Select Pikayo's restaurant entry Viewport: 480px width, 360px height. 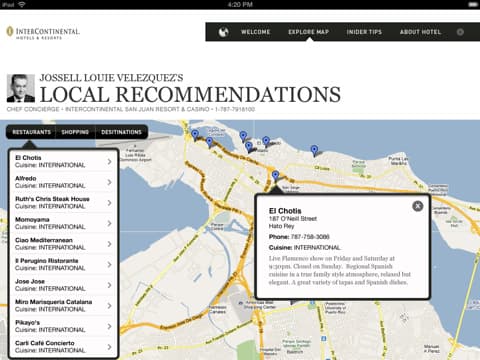point(63,326)
